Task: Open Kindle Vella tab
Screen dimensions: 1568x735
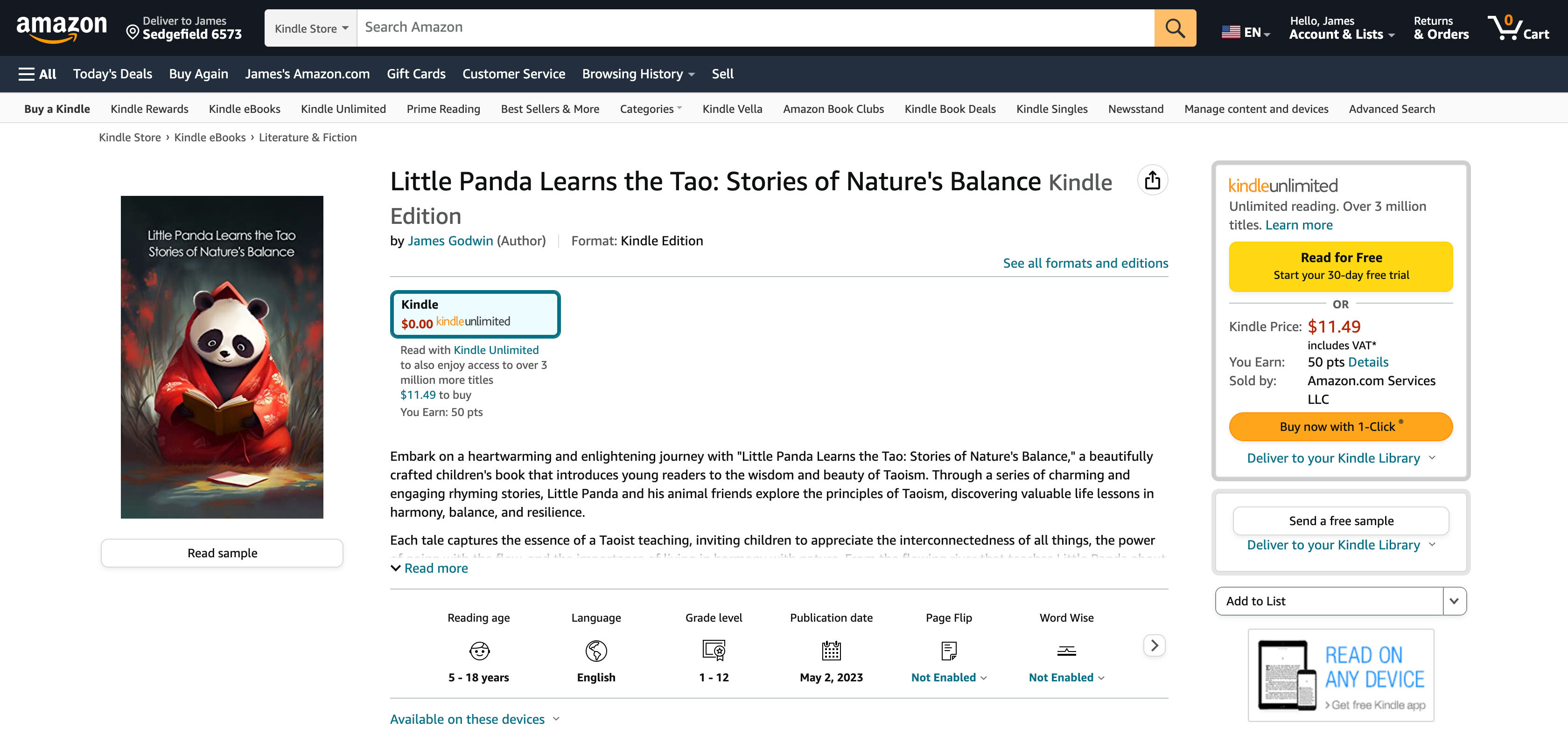Action: point(732,109)
